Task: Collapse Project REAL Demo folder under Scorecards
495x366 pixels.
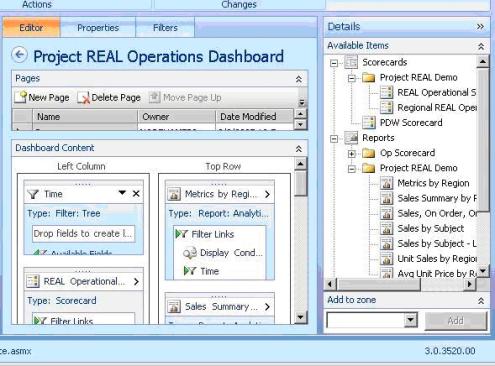Action: click(x=351, y=78)
